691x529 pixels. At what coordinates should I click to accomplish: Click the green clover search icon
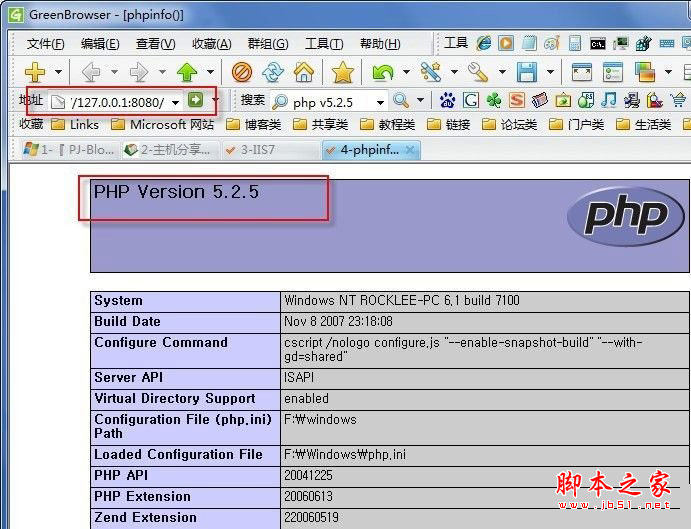pos(494,101)
